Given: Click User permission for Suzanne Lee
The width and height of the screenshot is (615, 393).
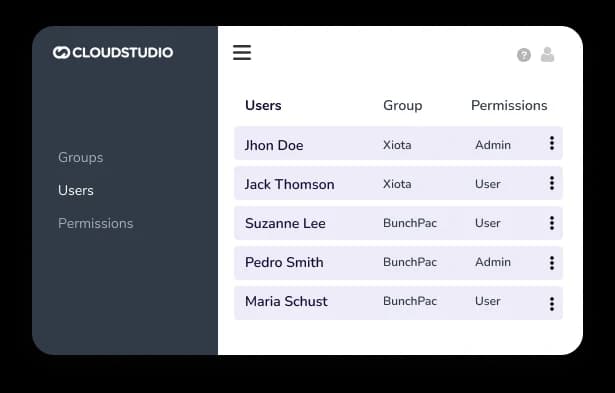Looking at the screenshot, I should [x=488, y=223].
